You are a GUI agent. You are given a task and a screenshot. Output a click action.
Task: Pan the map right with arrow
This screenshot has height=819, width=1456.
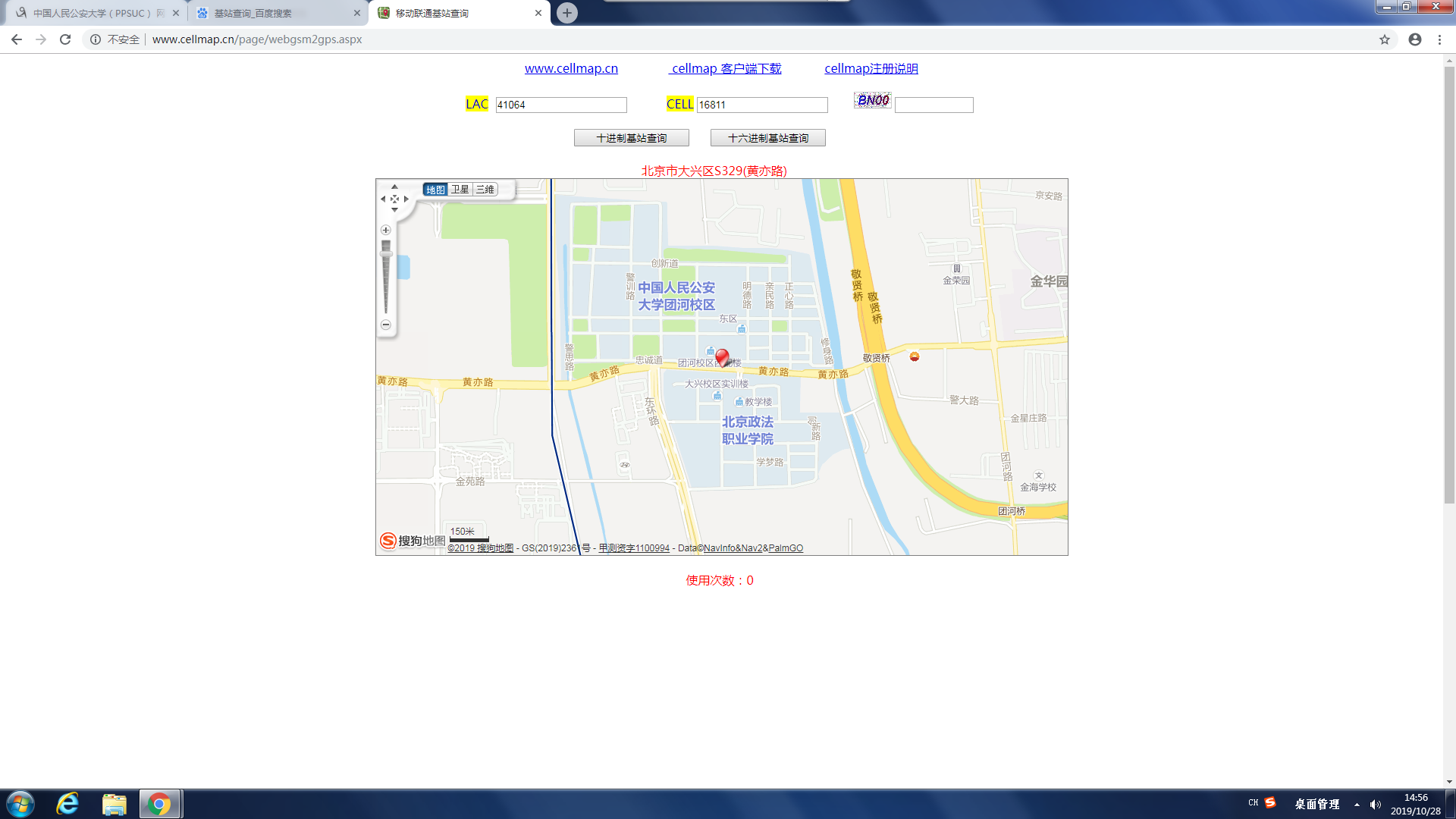coord(406,199)
